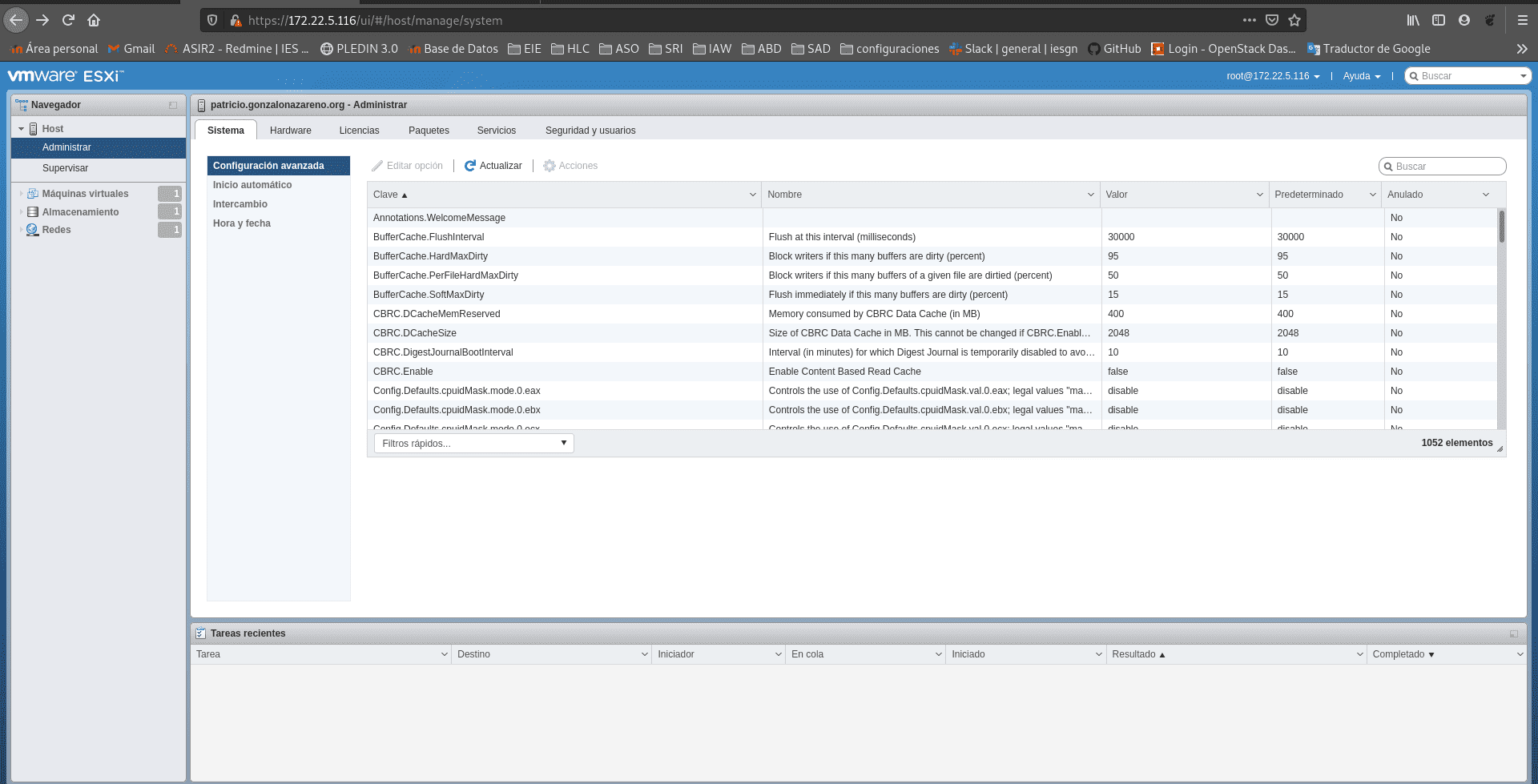
Task: Minimize the Tareas recientes panel icon
Action: tap(1514, 633)
